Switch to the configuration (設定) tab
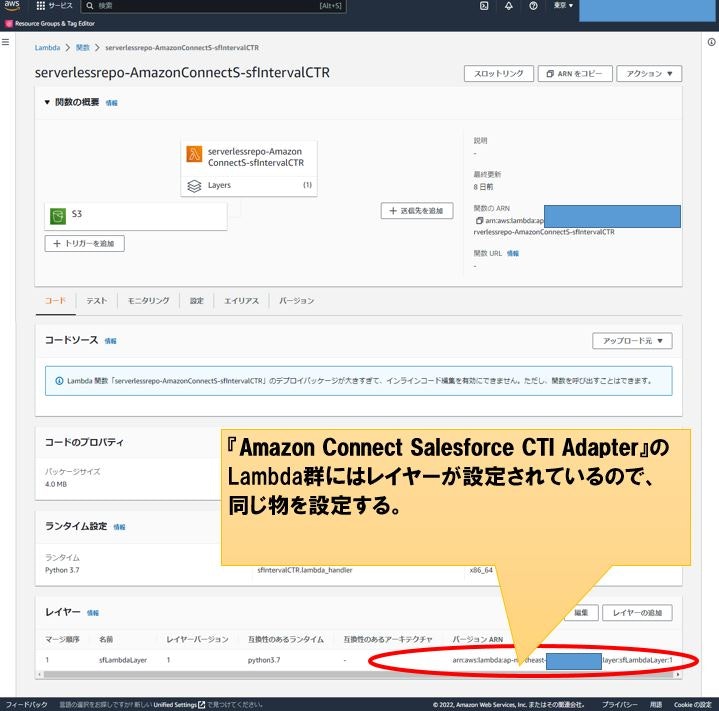Screen dimensions: 719x711 point(196,301)
